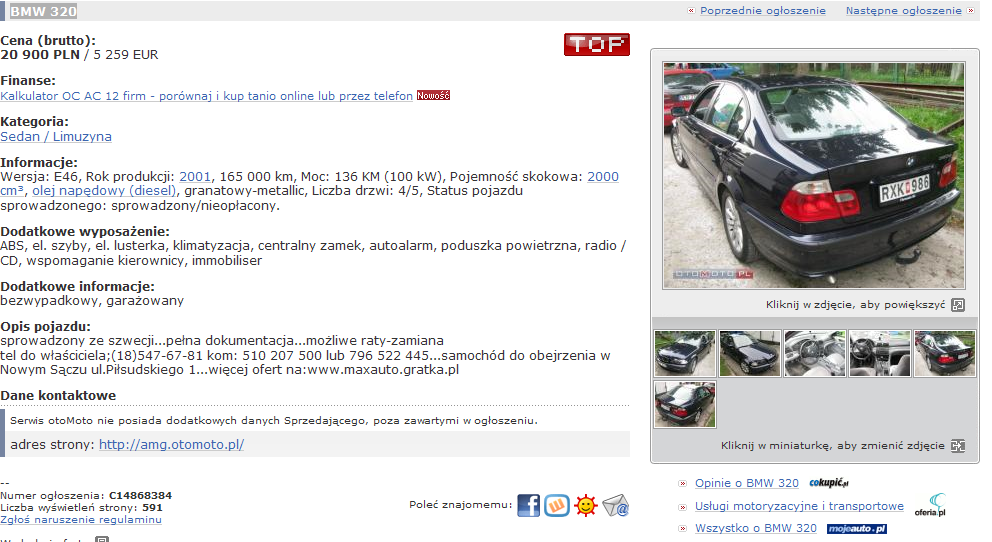Click the red TOP badge
This screenshot has height=542, width=992.
tap(597, 44)
